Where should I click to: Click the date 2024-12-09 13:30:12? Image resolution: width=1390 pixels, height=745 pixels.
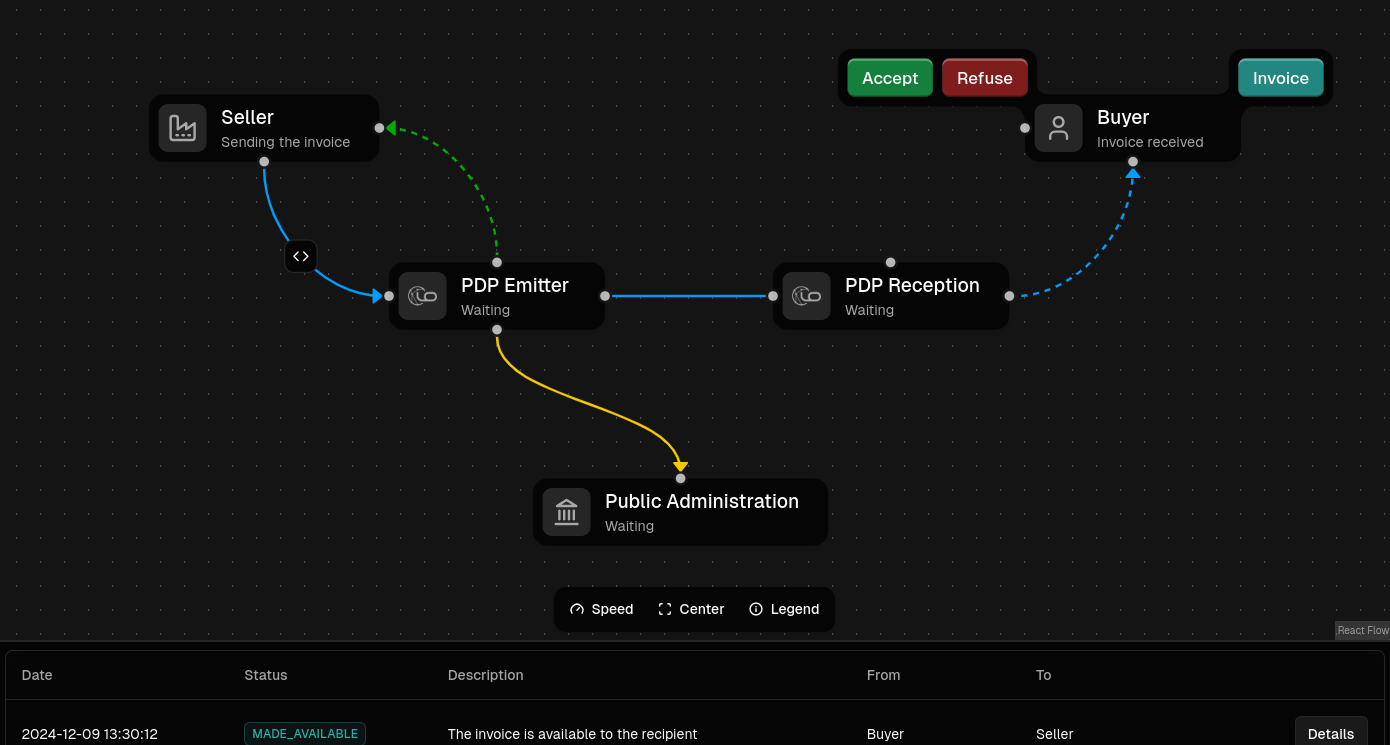point(90,734)
